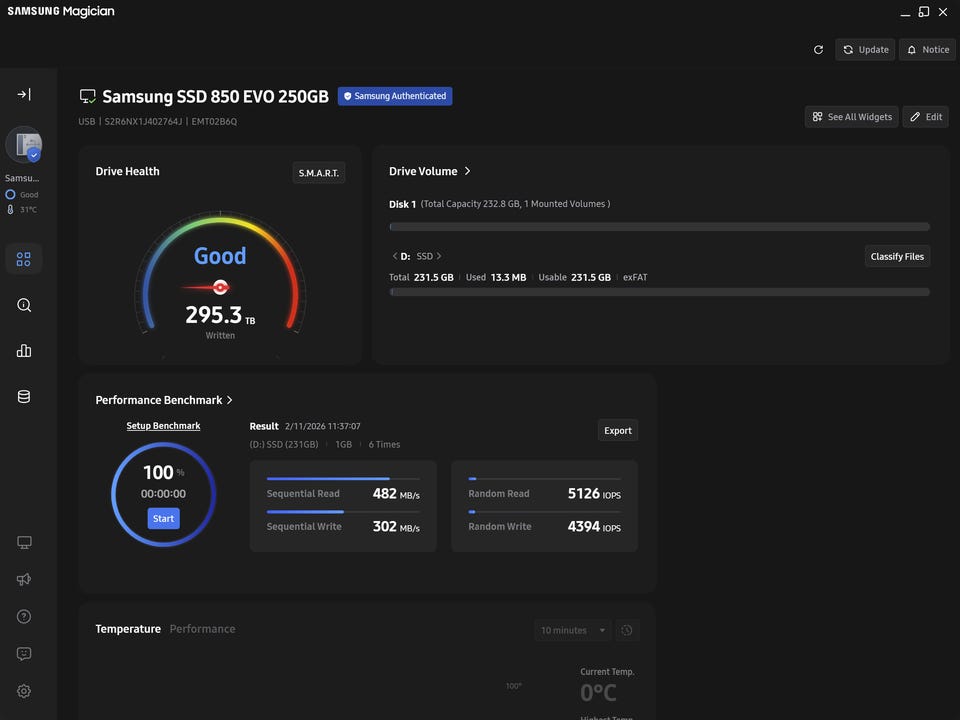Open the Notice notifications button
This screenshot has height=720, width=960.
[x=928, y=50]
